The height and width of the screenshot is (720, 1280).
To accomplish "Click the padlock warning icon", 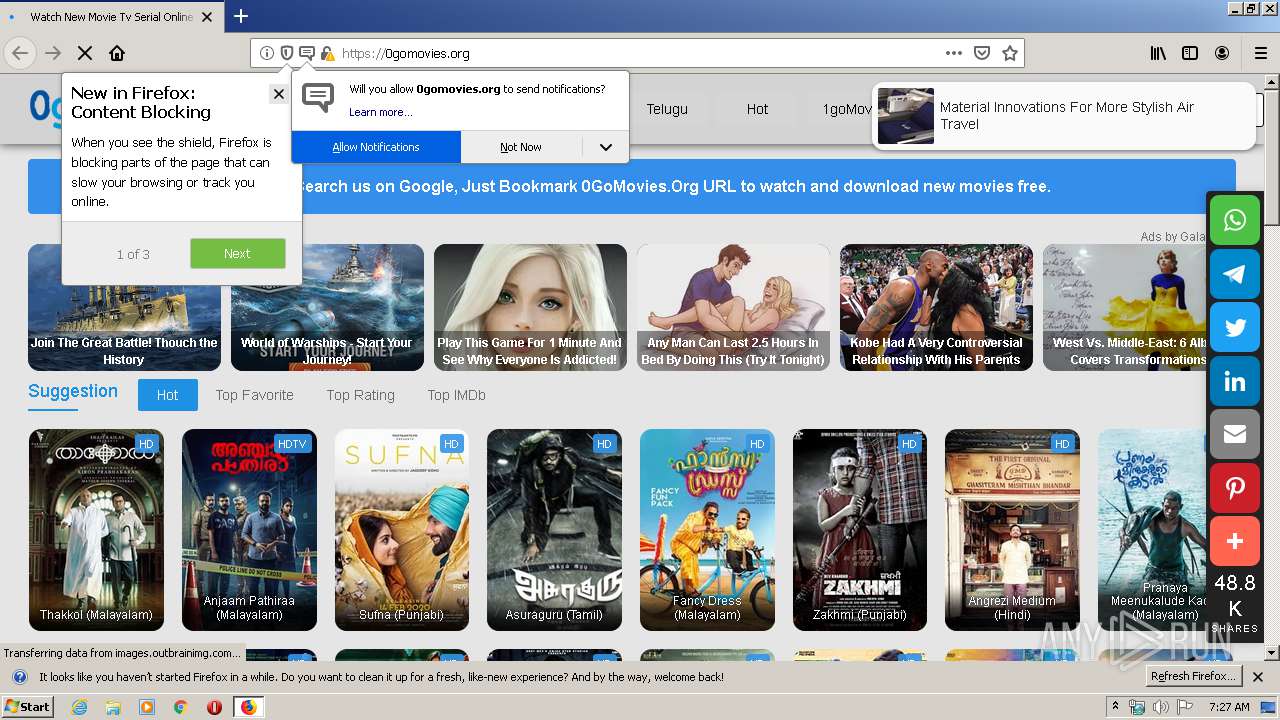I will [x=327, y=53].
